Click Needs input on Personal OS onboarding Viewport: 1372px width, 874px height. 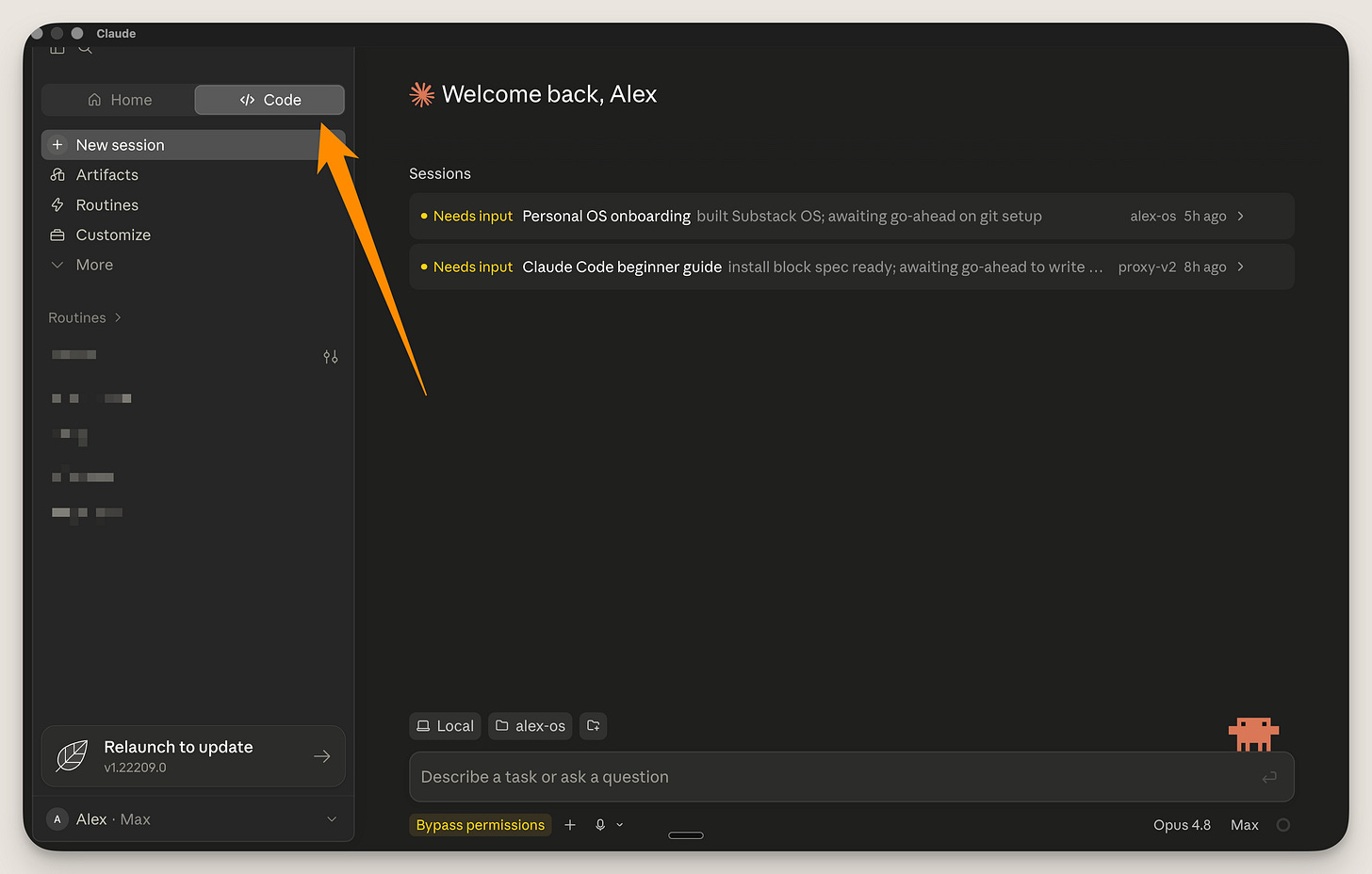point(472,217)
